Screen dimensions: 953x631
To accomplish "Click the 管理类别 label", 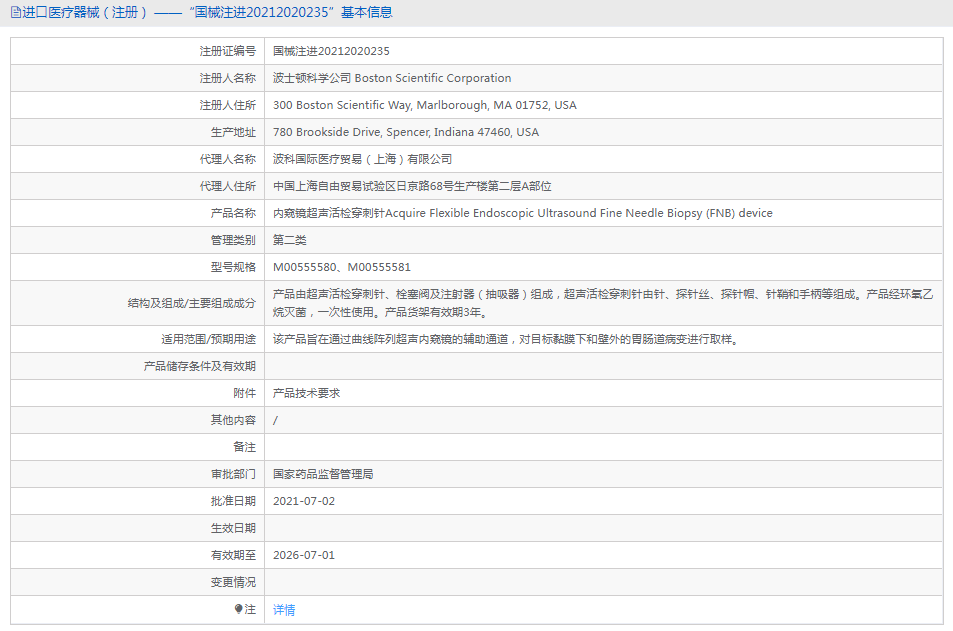I will coord(233,240).
